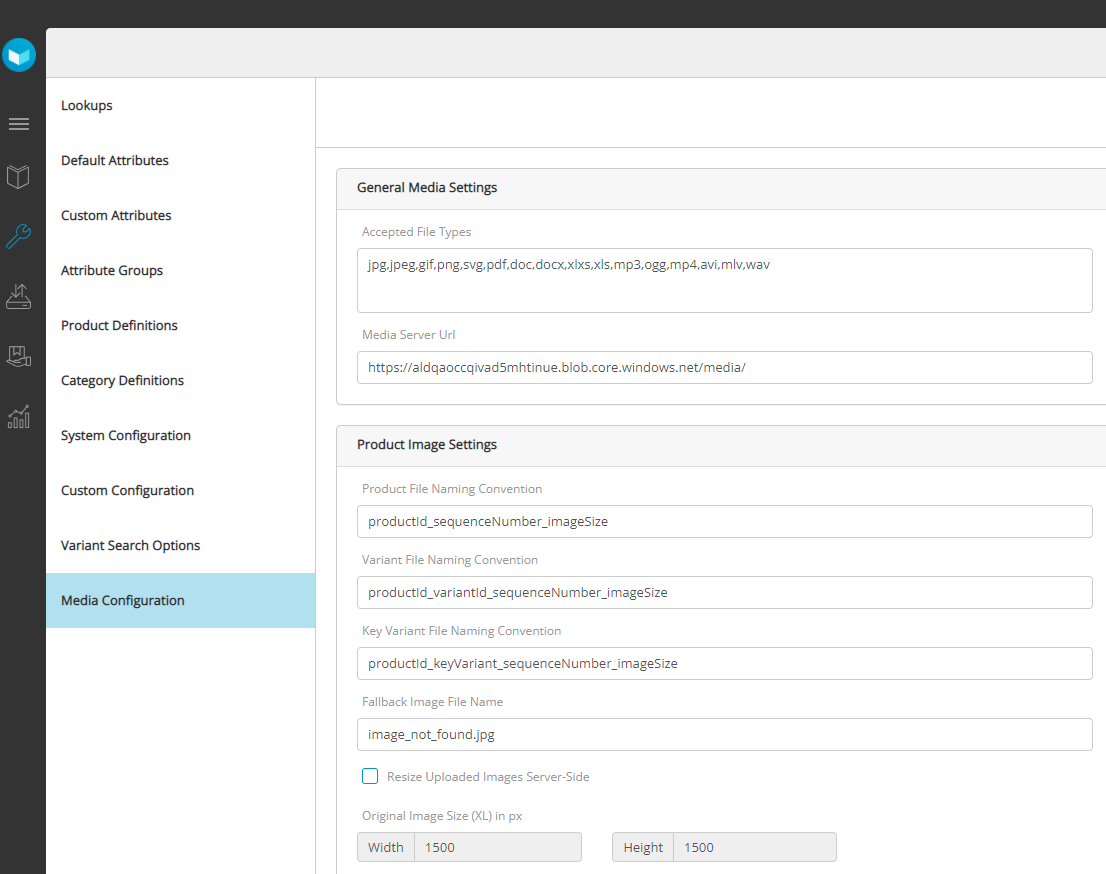Open the import/export tray icon
Viewport: 1106px width, 874px height.
point(19,296)
